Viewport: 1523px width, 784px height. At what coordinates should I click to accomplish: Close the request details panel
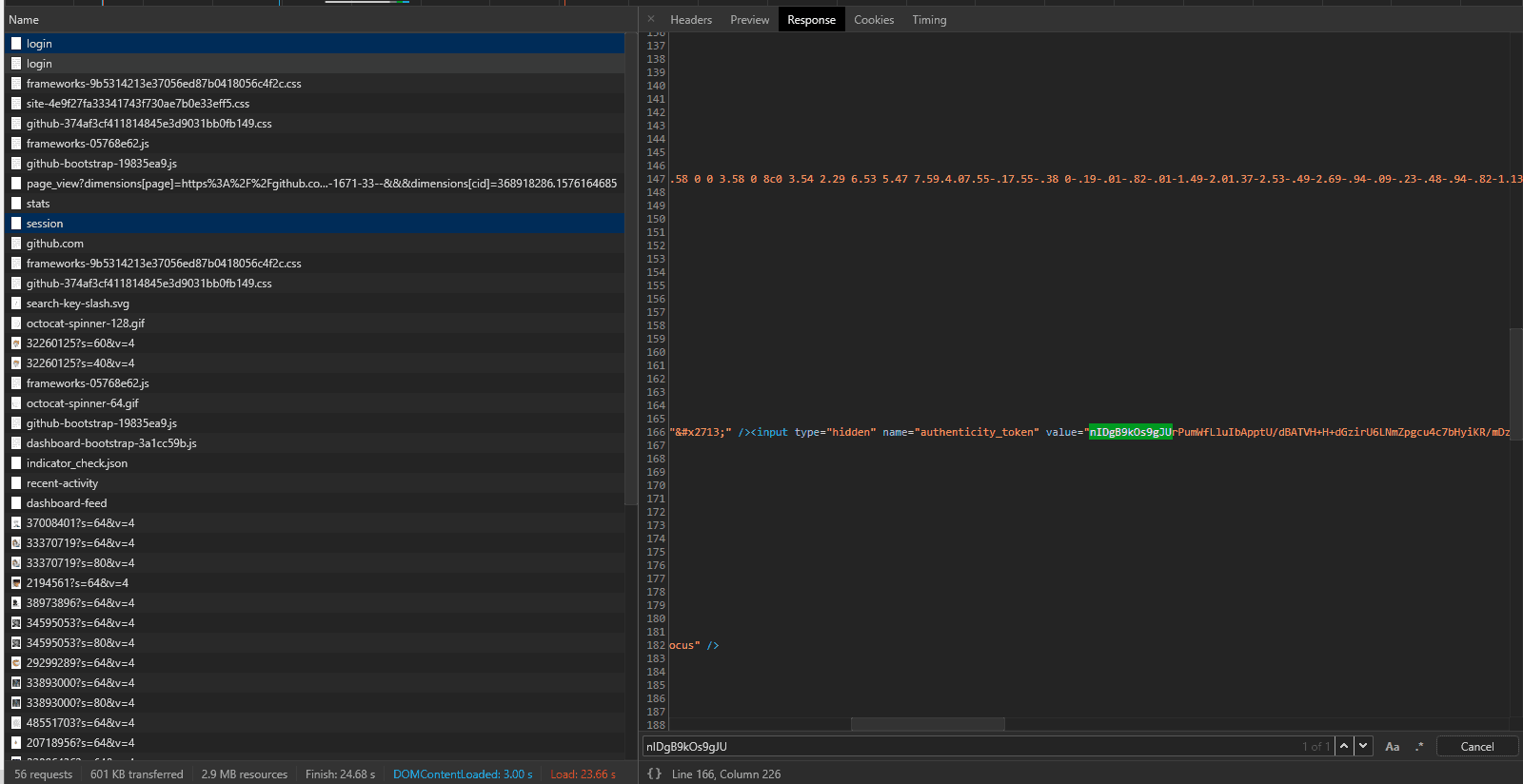pyautogui.click(x=651, y=19)
